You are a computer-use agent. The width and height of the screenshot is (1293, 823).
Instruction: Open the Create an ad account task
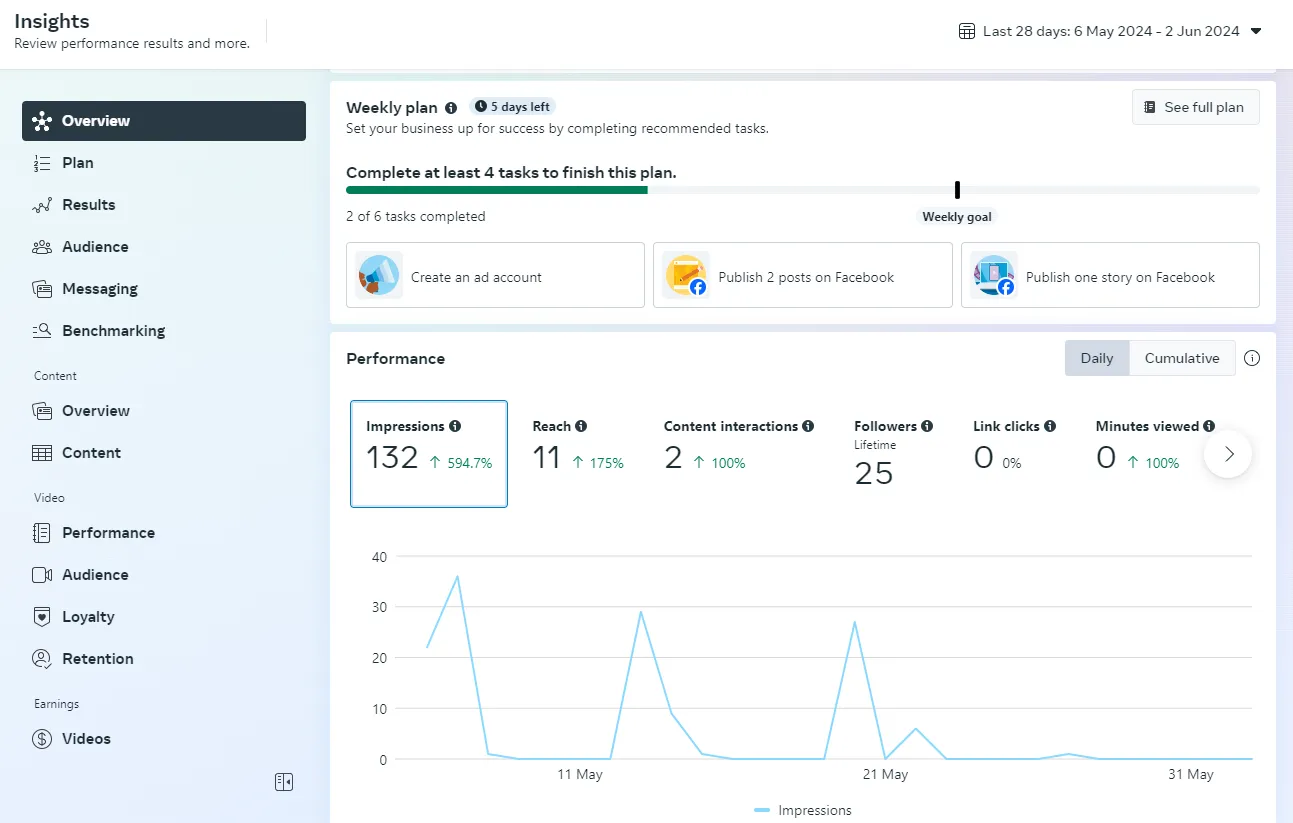[x=495, y=275]
